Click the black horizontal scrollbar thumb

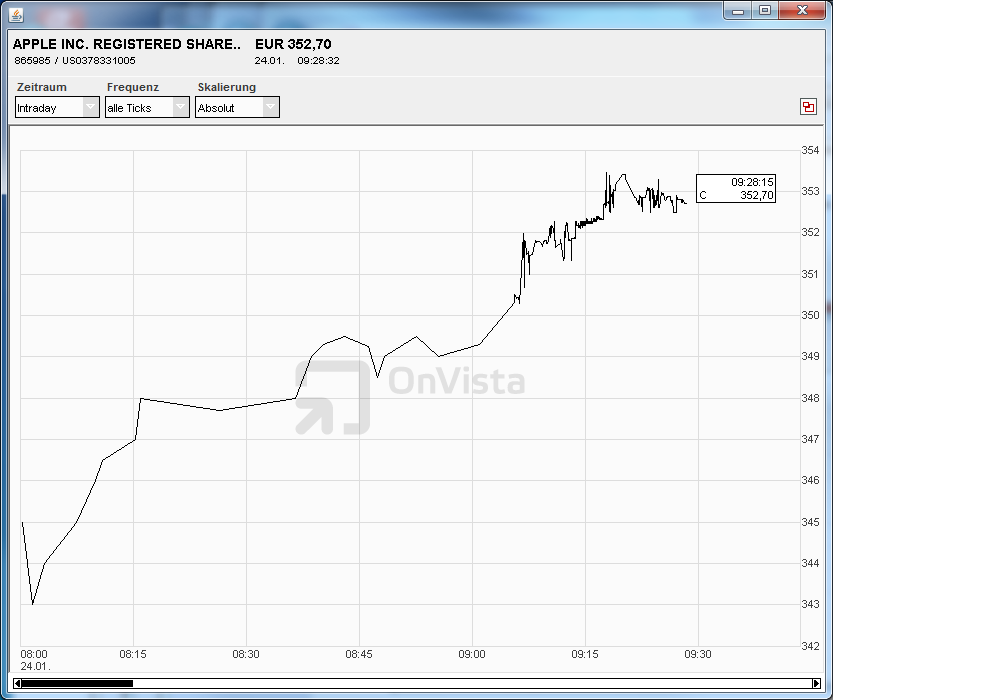click(77, 683)
